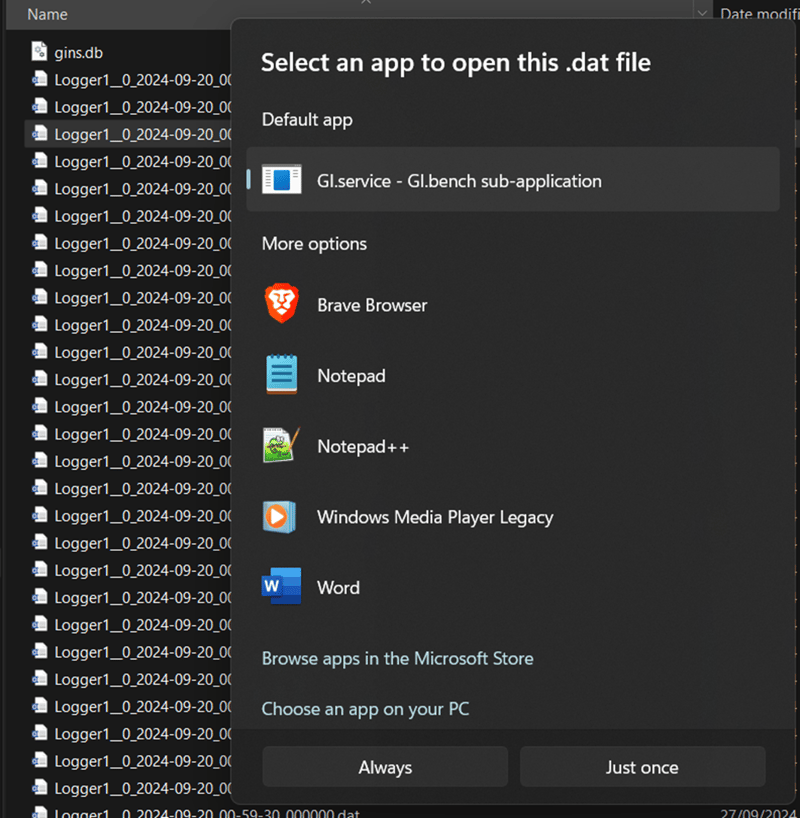Confirm with the Always button
The width and height of the screenshot is (800, 818).
click(x=385, y=767)
